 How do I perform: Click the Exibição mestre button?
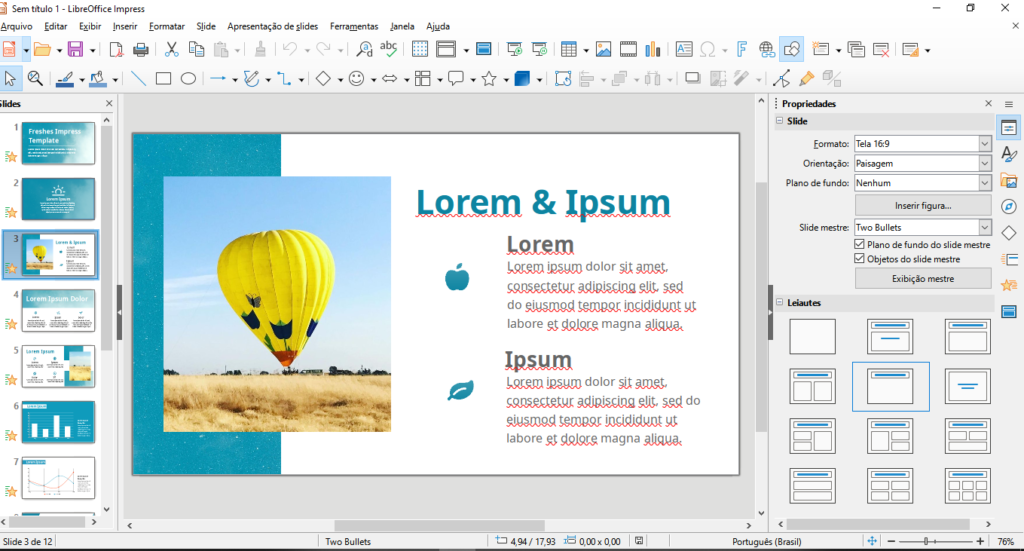click(922, 279)
